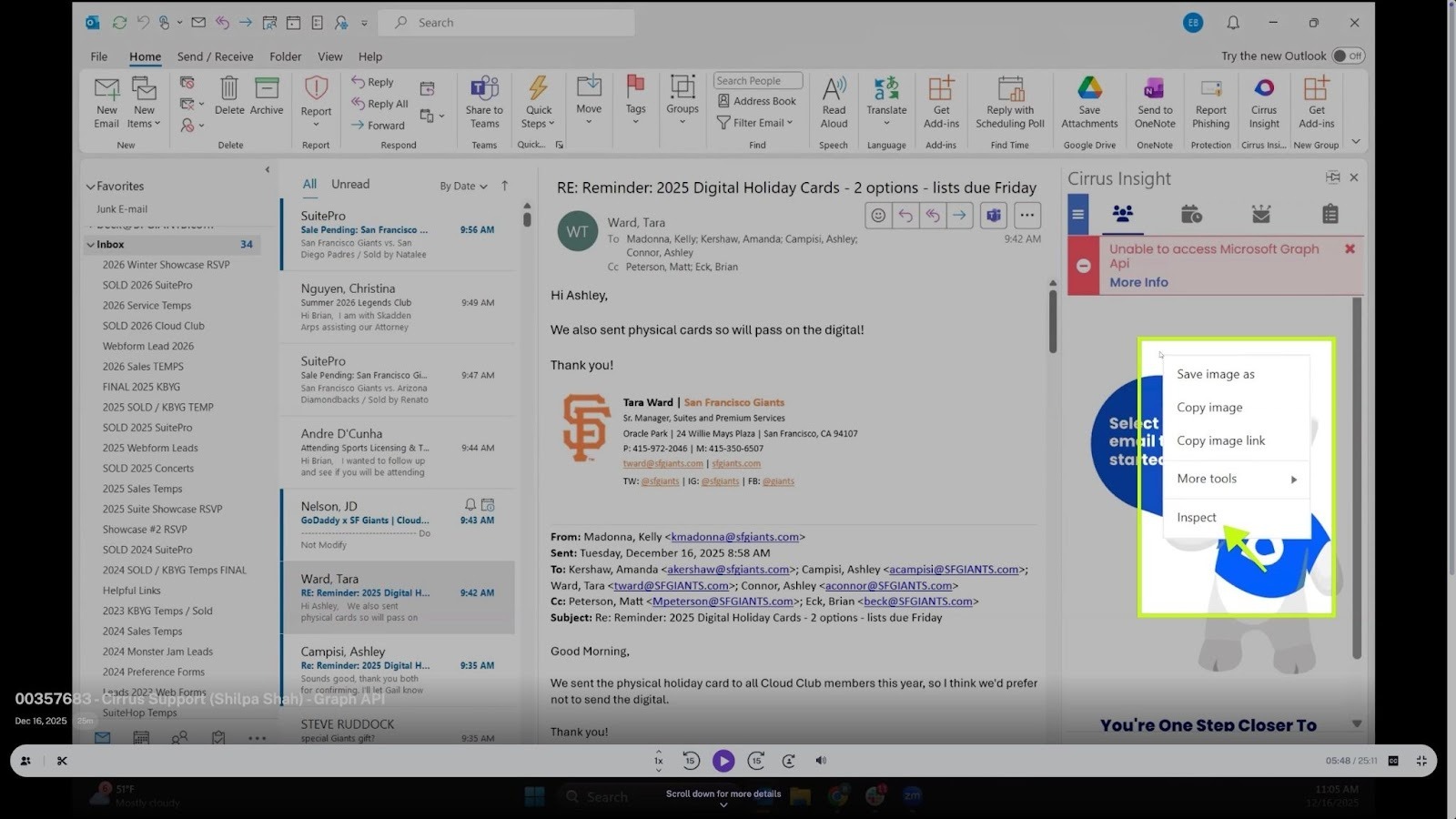Click the Report Phishing icon in ribbon
This screenshot has width=1456, height=819.
[1210, 89]
